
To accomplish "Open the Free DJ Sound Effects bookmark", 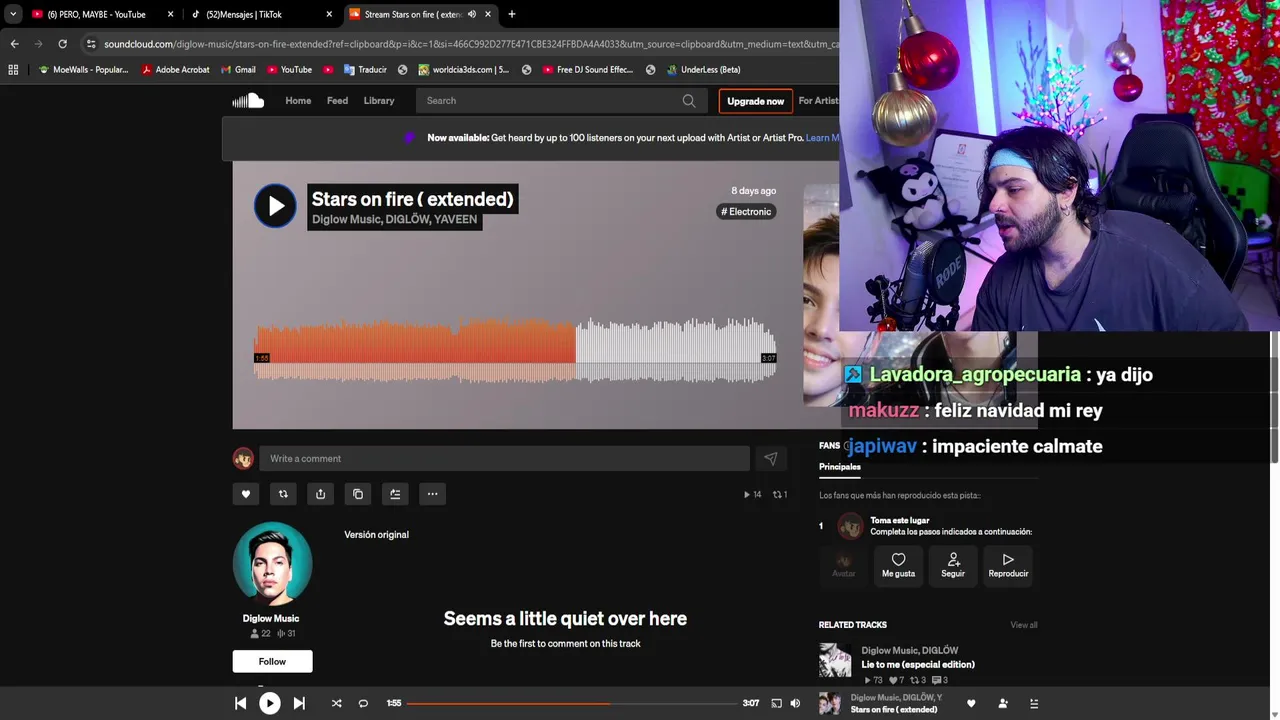I will point(588,70).
